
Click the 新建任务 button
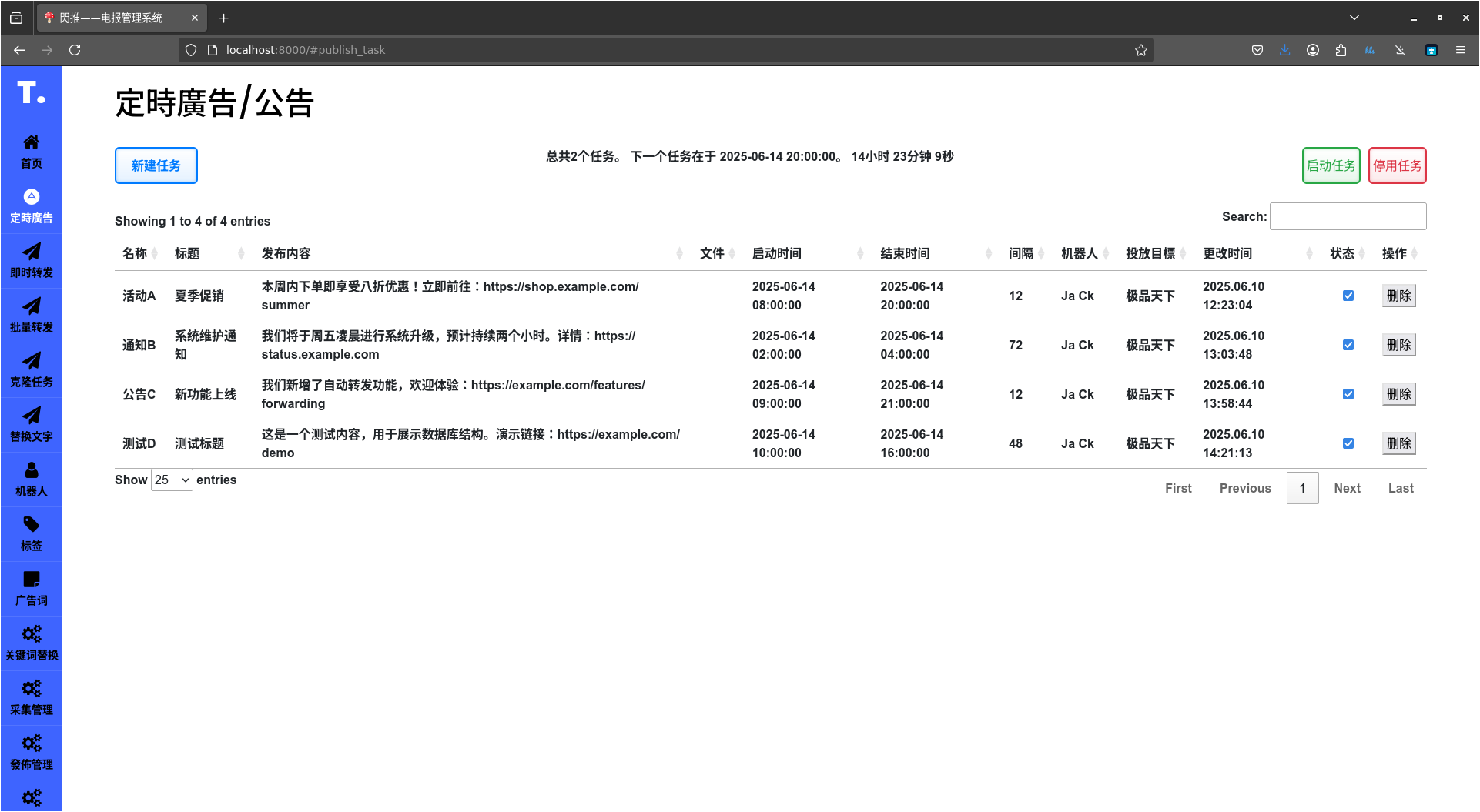pos(156,165)
